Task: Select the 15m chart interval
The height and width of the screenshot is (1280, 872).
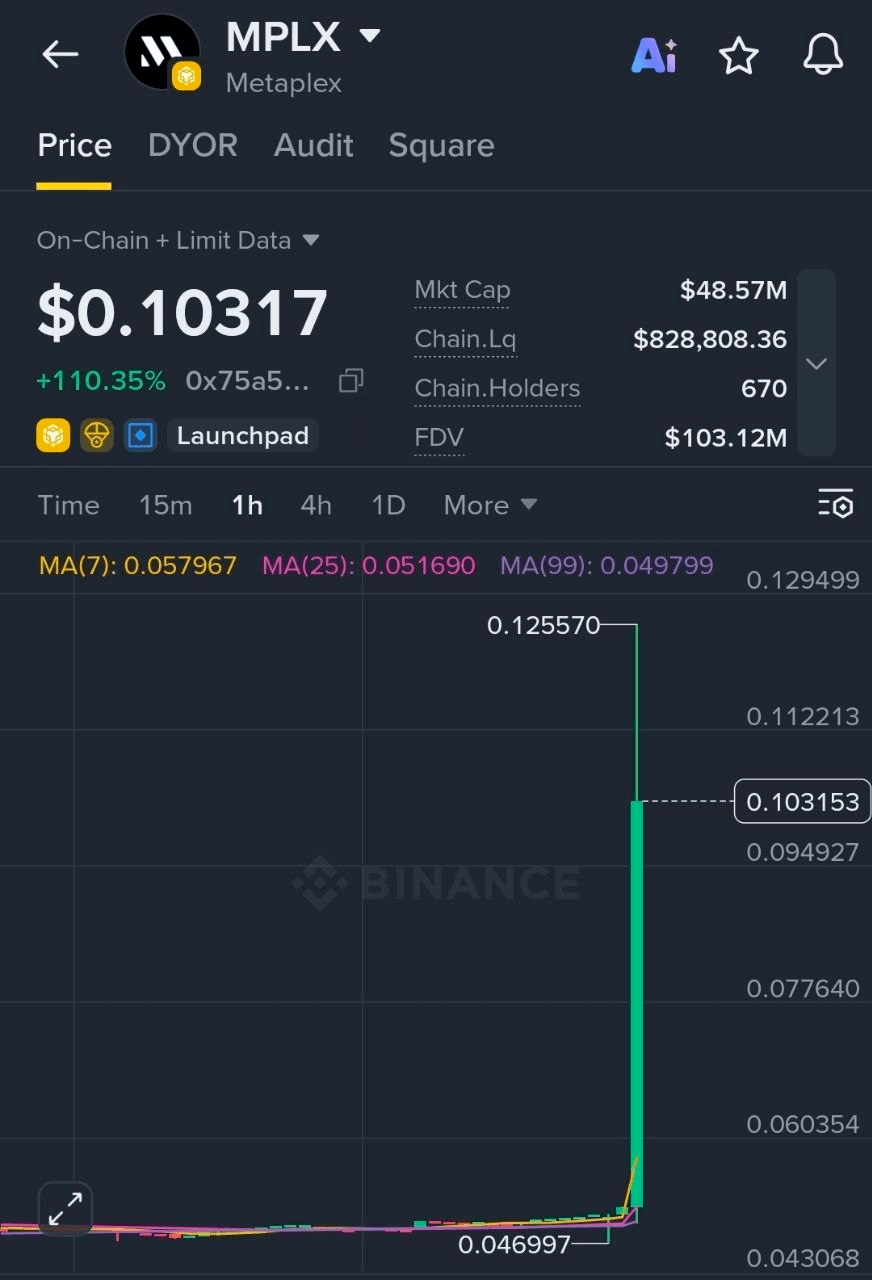Action: tap(165, 505)
